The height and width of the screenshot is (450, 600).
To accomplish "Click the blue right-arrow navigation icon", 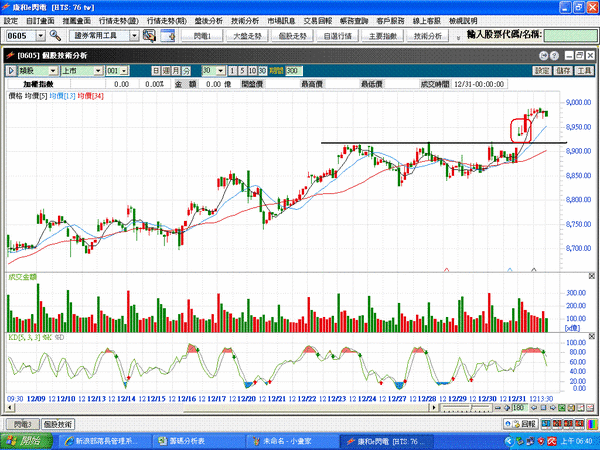I will pos(553,408).
